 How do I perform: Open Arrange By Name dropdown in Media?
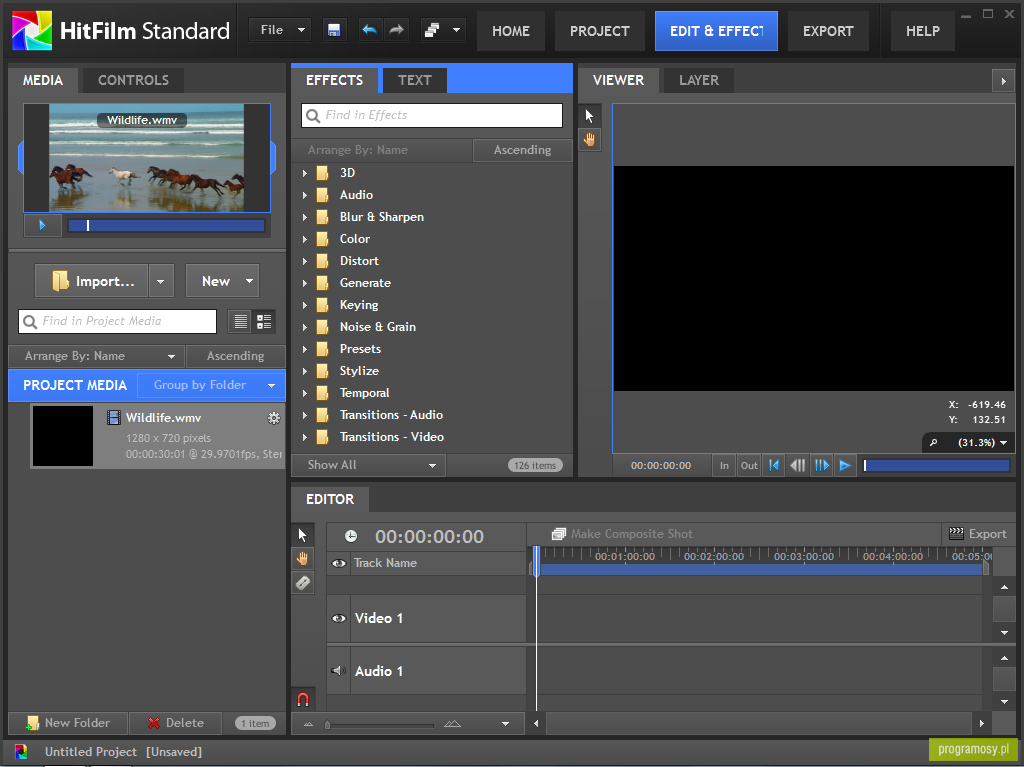(x=97, y=356)
